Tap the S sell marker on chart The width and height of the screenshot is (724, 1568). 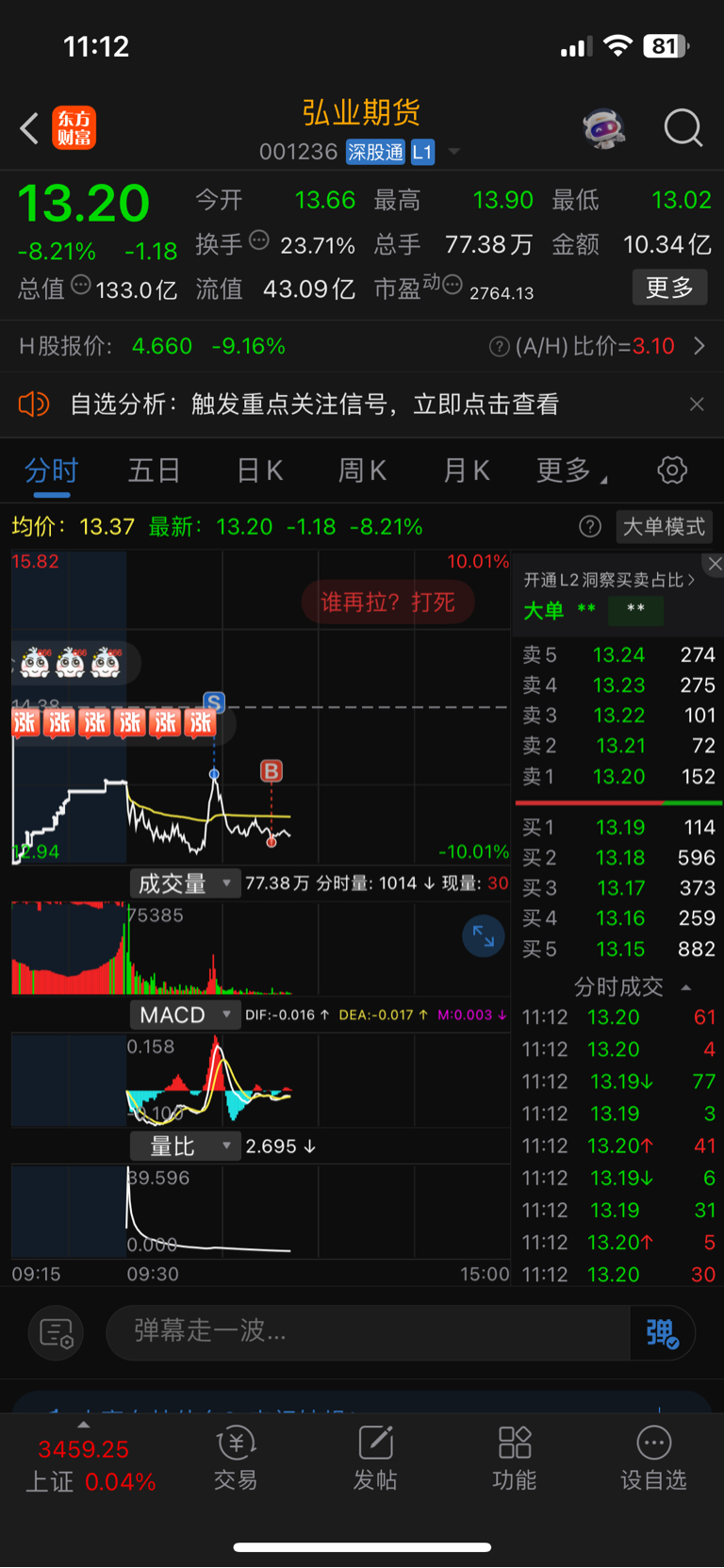214,702
